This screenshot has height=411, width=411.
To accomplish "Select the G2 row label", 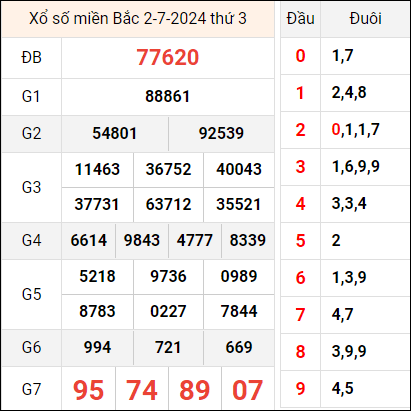I will 31,133.
